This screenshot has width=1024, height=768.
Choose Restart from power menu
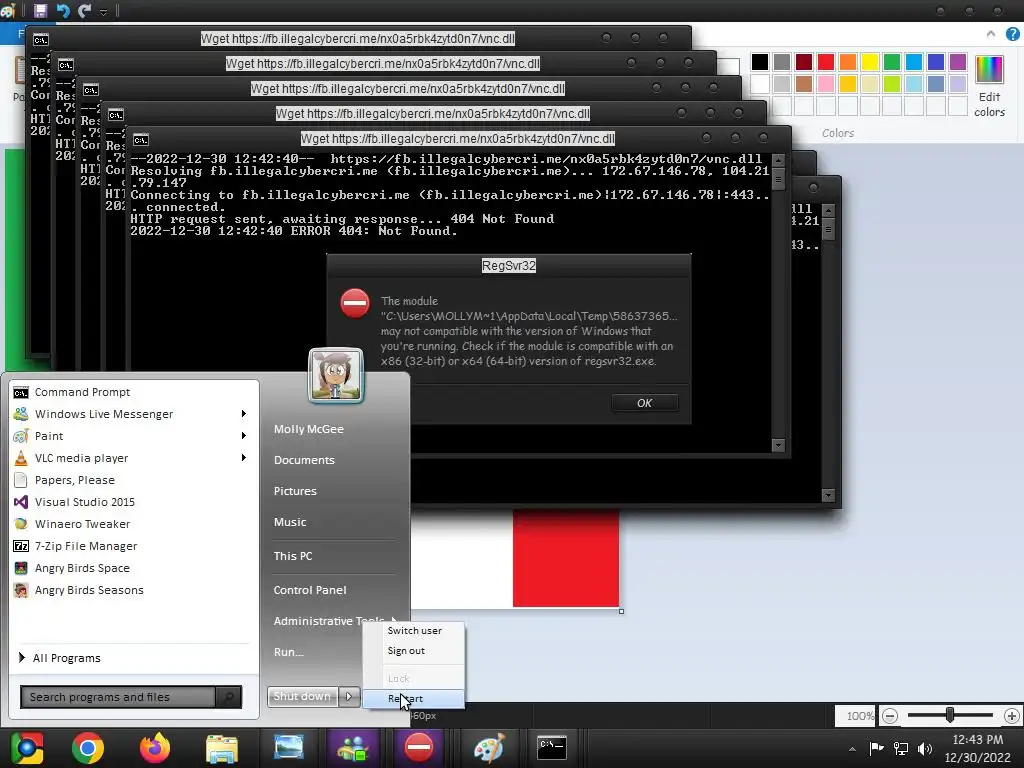(x=414, y=699)
